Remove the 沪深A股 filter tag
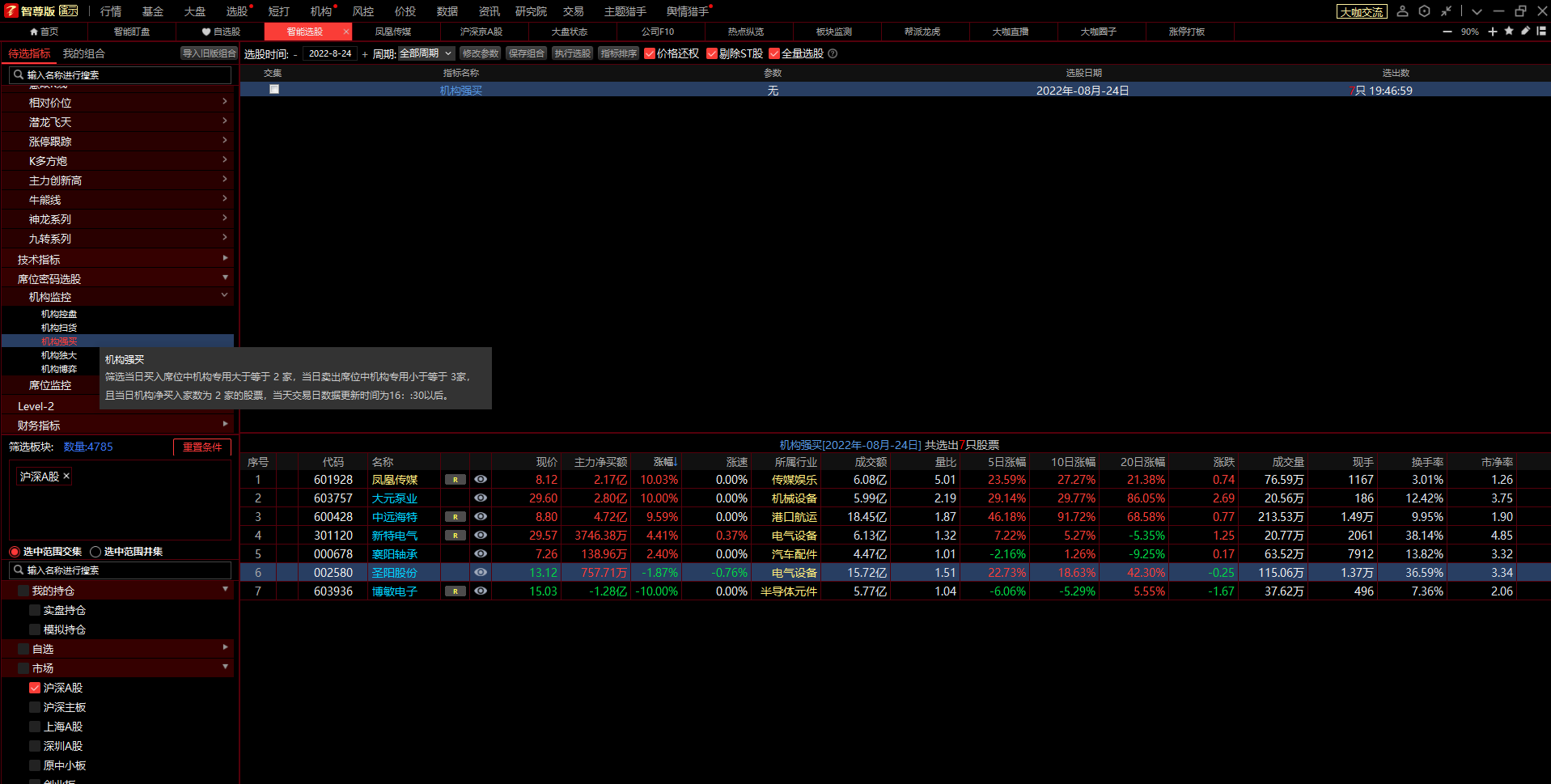1551x784 pixels. click(x=66, y=476)
